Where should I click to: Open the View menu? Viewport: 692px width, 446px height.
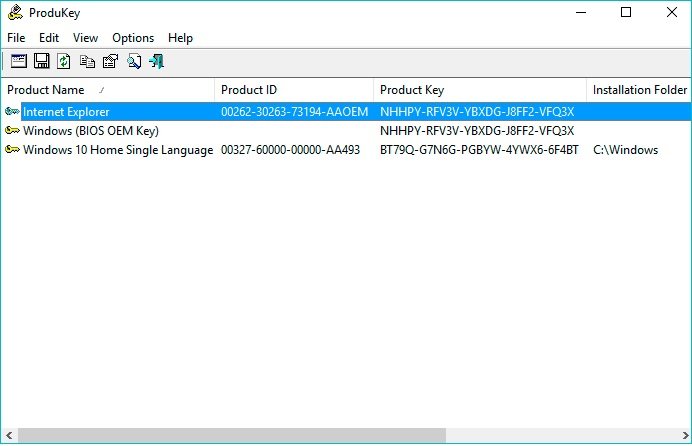pos(86,38)
